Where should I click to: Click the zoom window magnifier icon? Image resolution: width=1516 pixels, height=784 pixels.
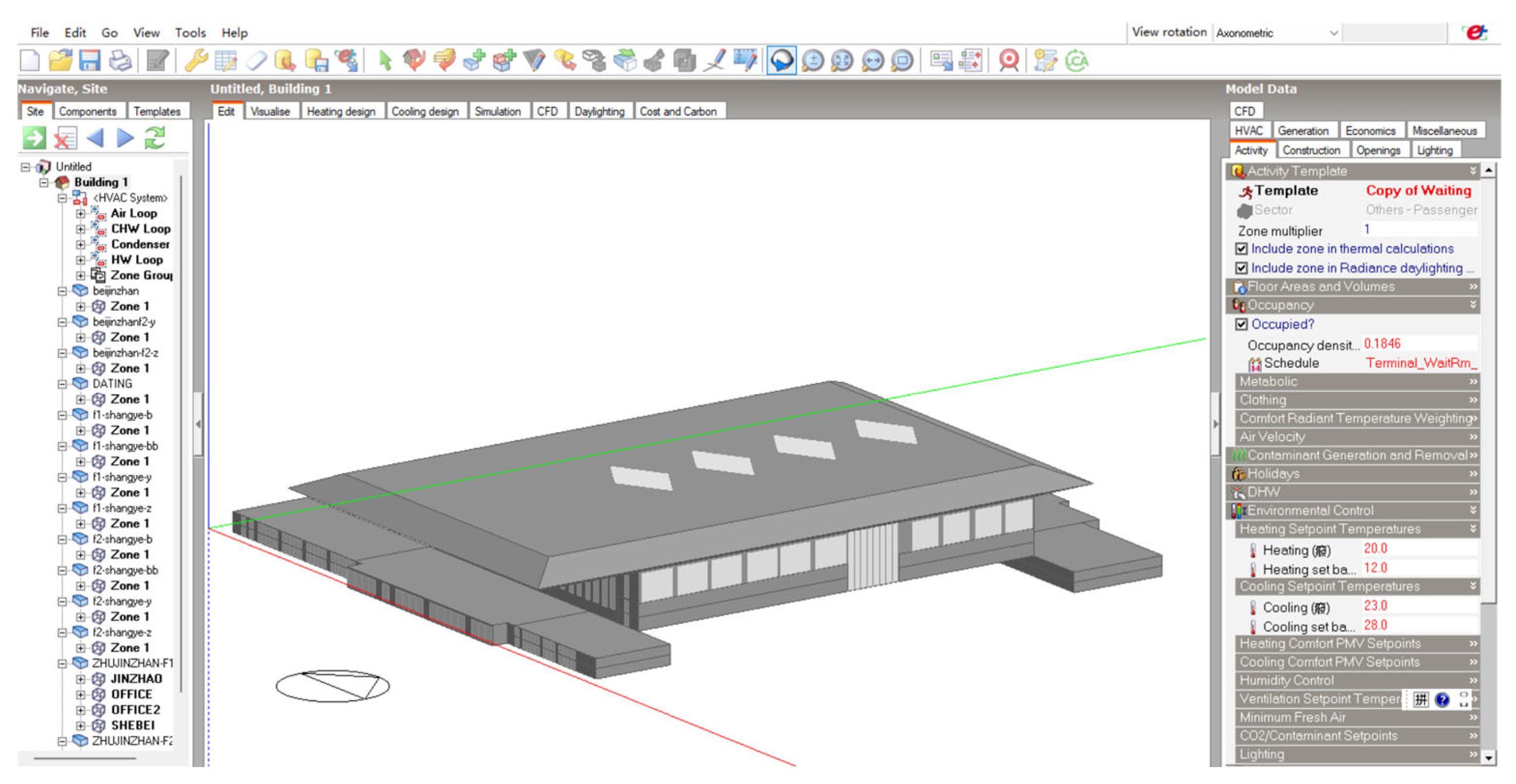902,61
